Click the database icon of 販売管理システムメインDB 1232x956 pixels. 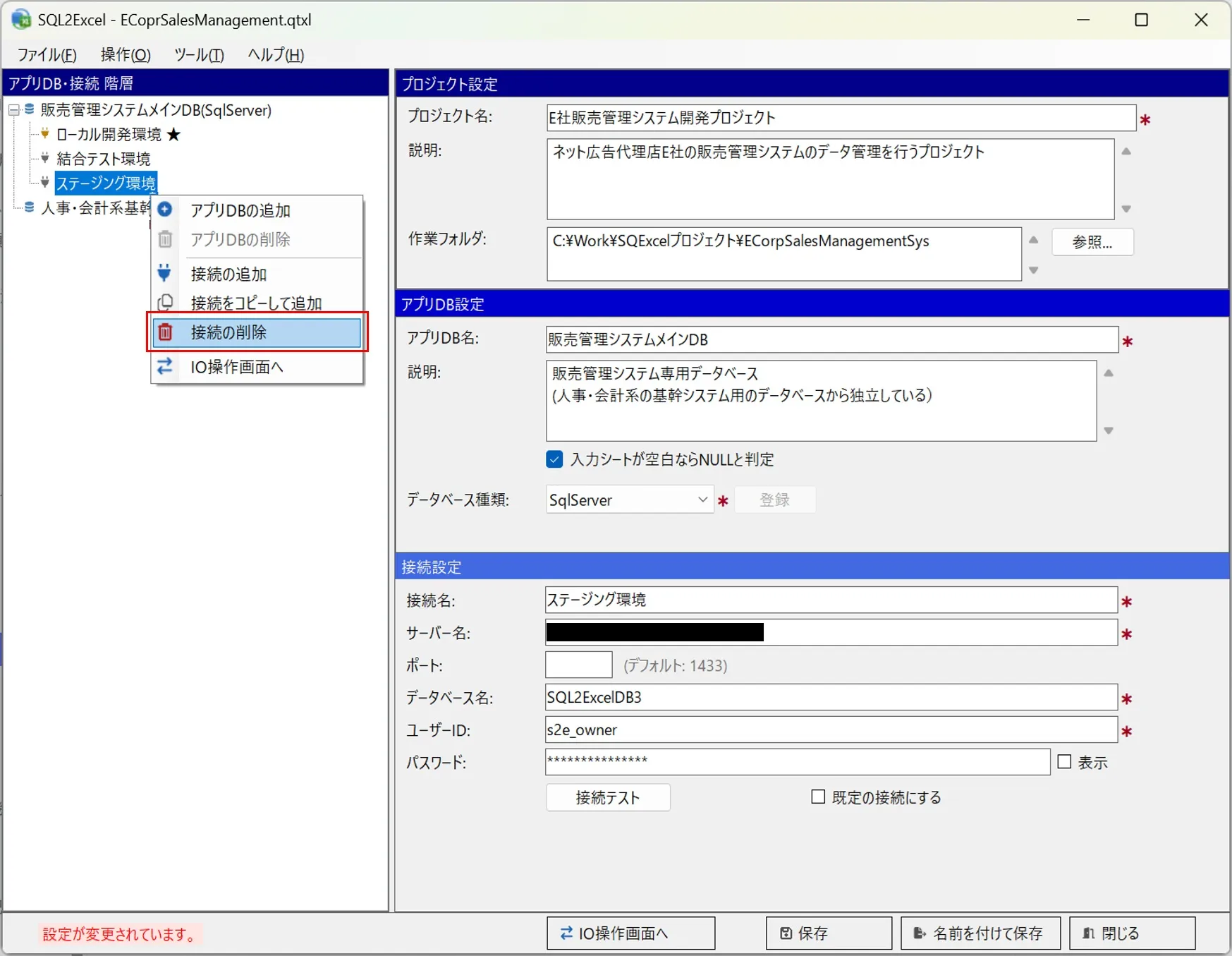coord(30,109)
